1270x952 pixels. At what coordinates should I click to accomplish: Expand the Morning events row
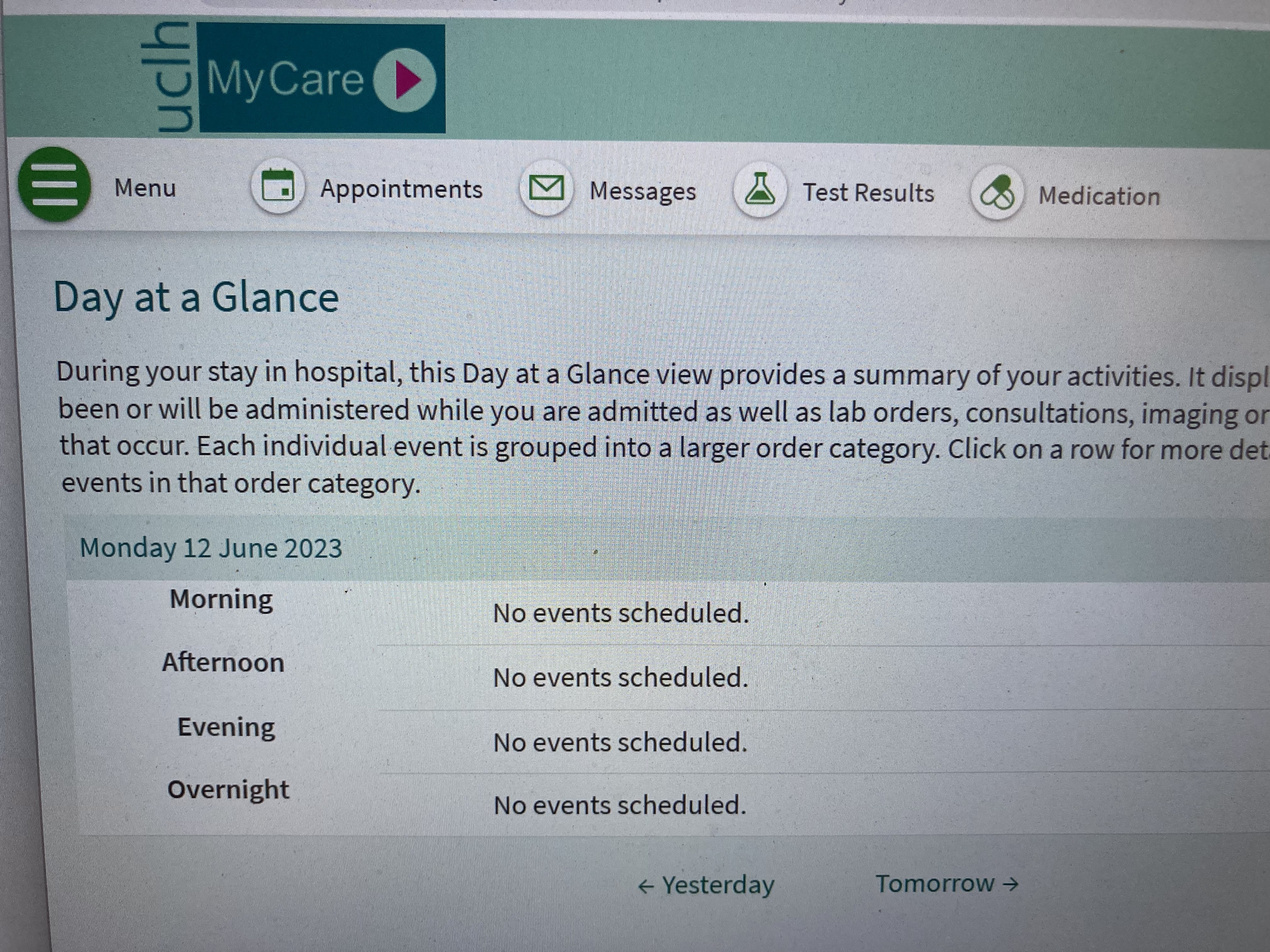(621, 613)
